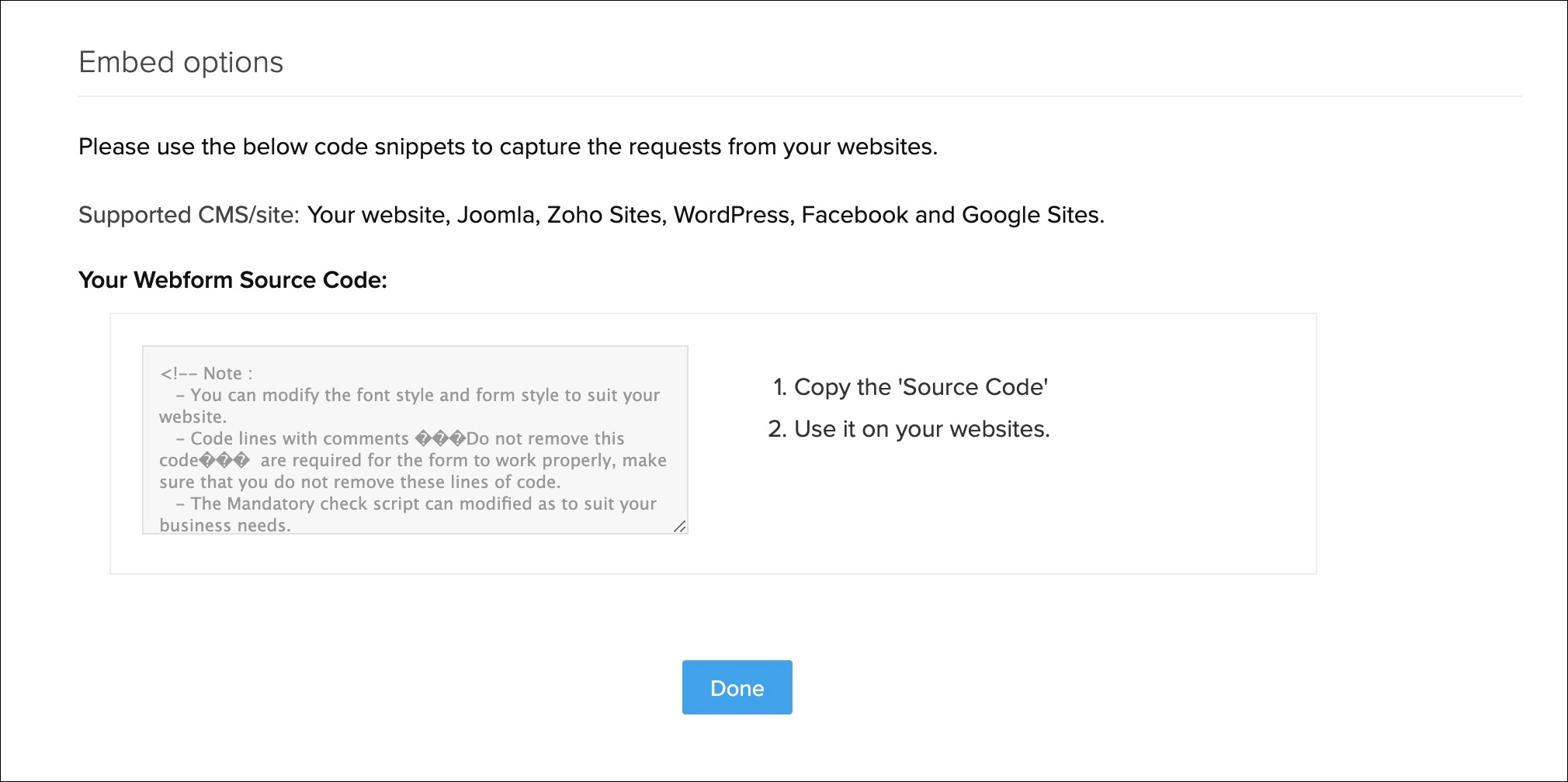Click 'Zoho Sites' in the supported list
This screenshot has width=1568, height=782.
pyautogui.click(x=605, y=215)
